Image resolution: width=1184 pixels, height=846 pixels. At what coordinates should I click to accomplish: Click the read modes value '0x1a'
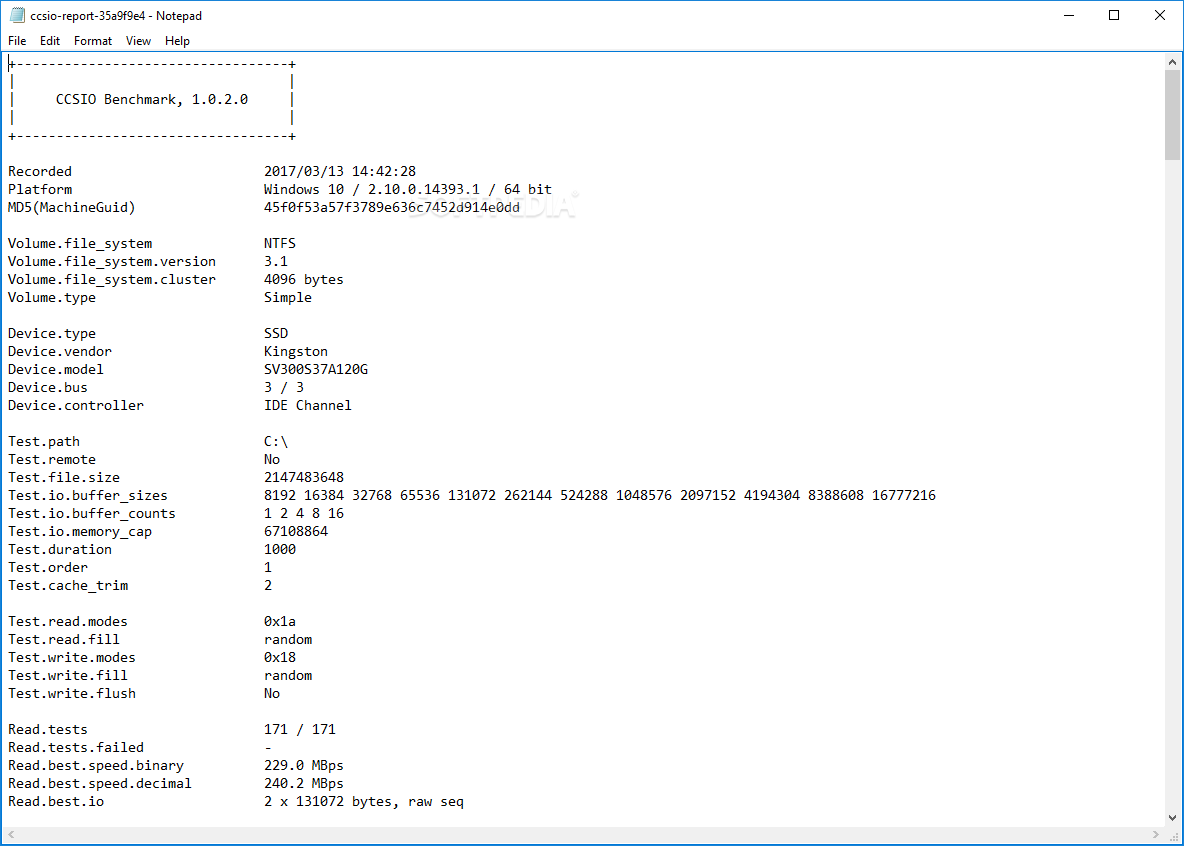(280, 622)
